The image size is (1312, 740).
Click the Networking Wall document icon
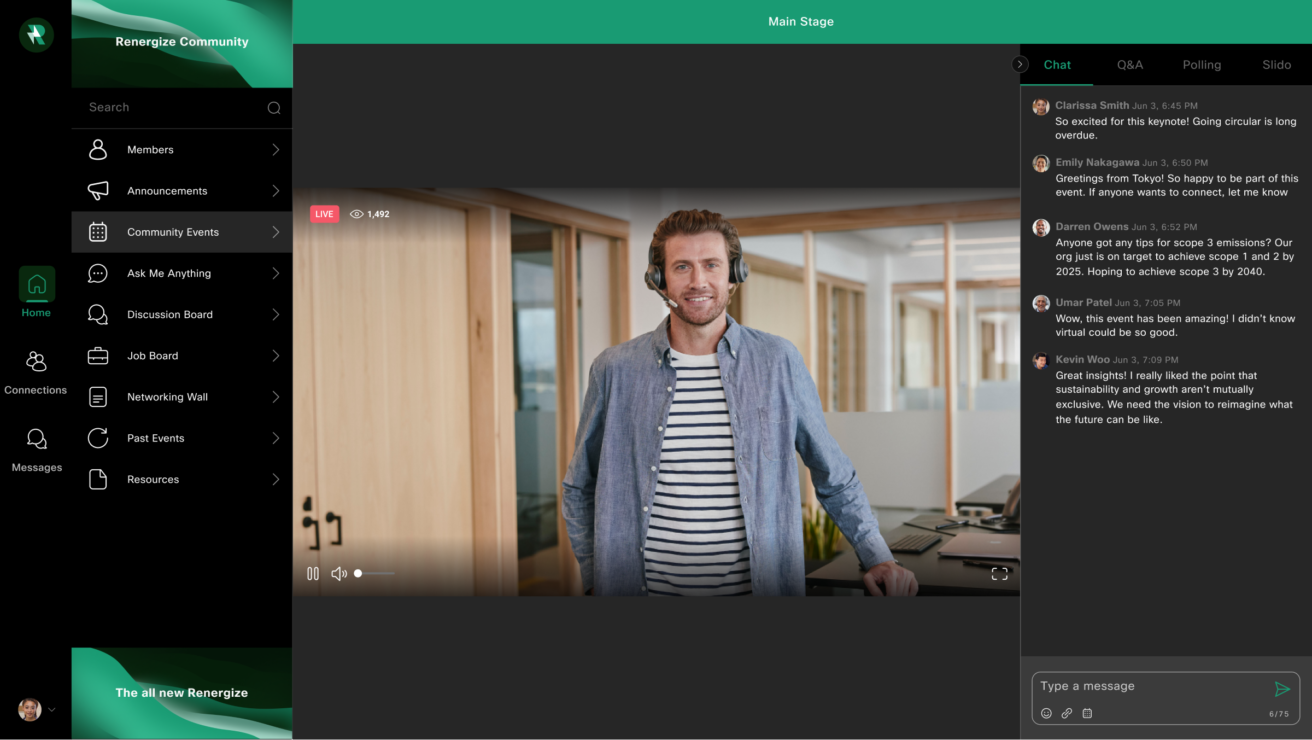tap(98, 397)
